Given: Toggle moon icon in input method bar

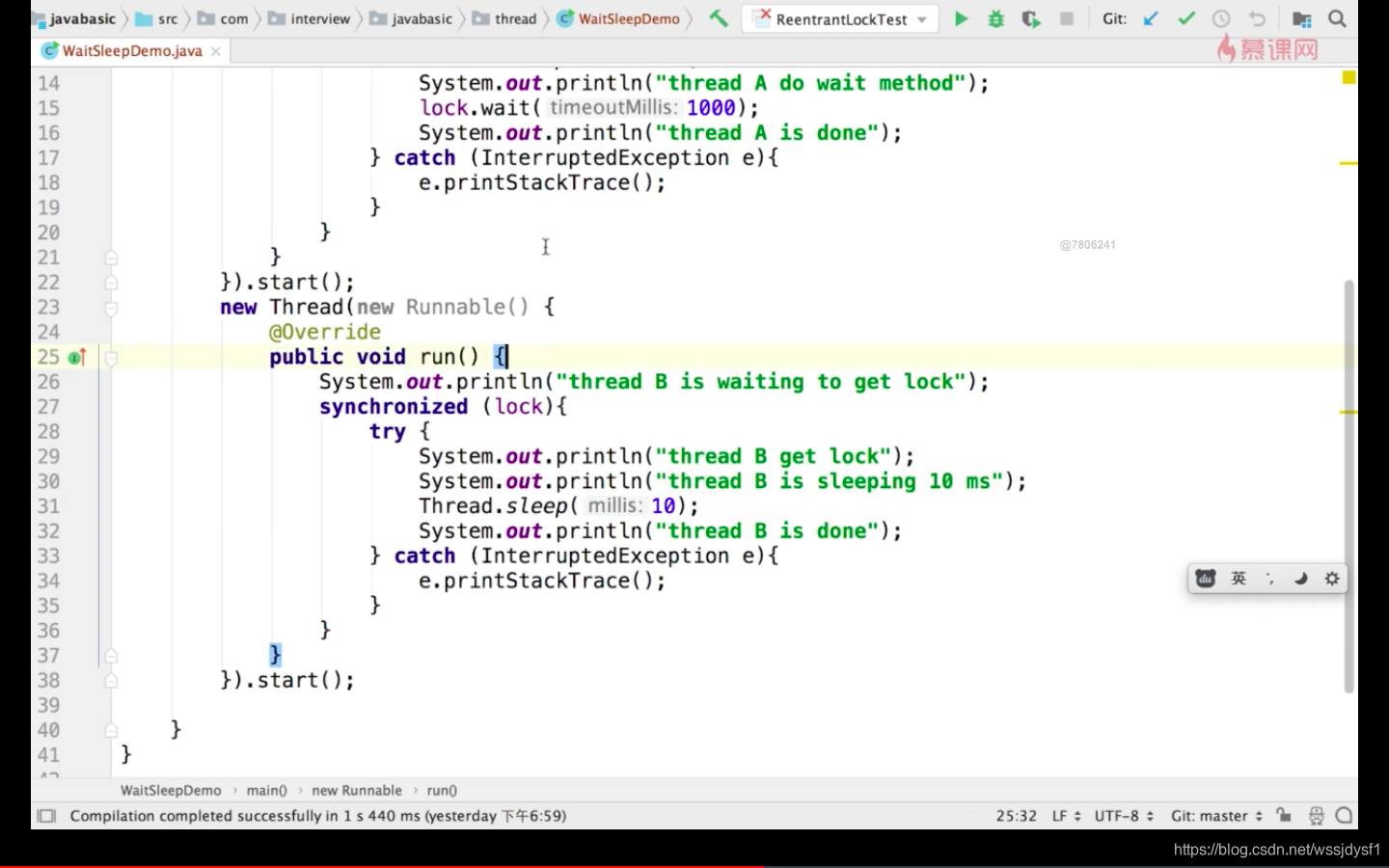Looking at the screenshot, I should (1300, 579).
